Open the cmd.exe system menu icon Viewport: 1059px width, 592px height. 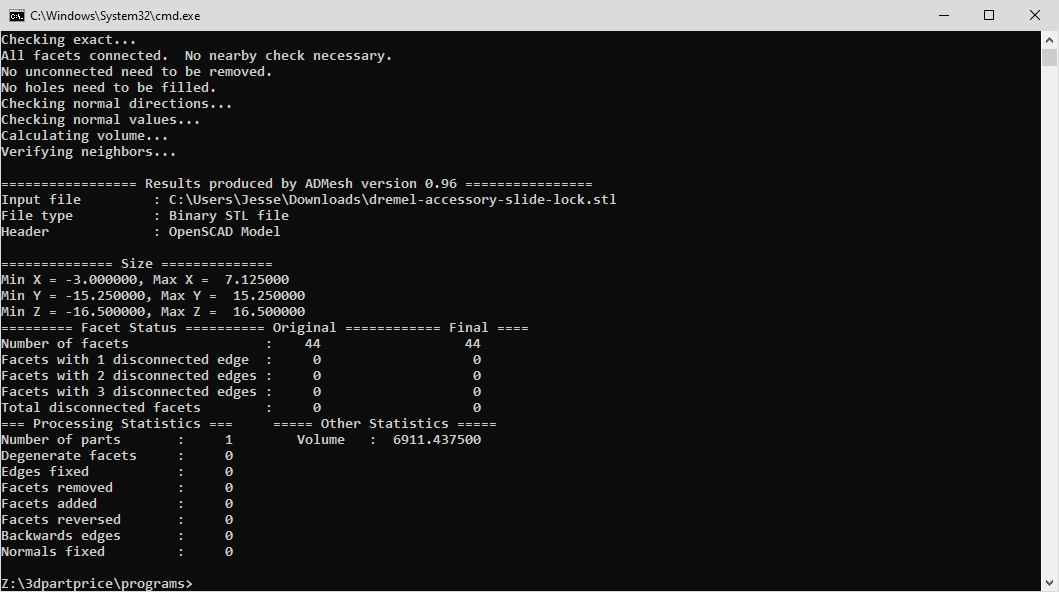(x=16, y=16)
